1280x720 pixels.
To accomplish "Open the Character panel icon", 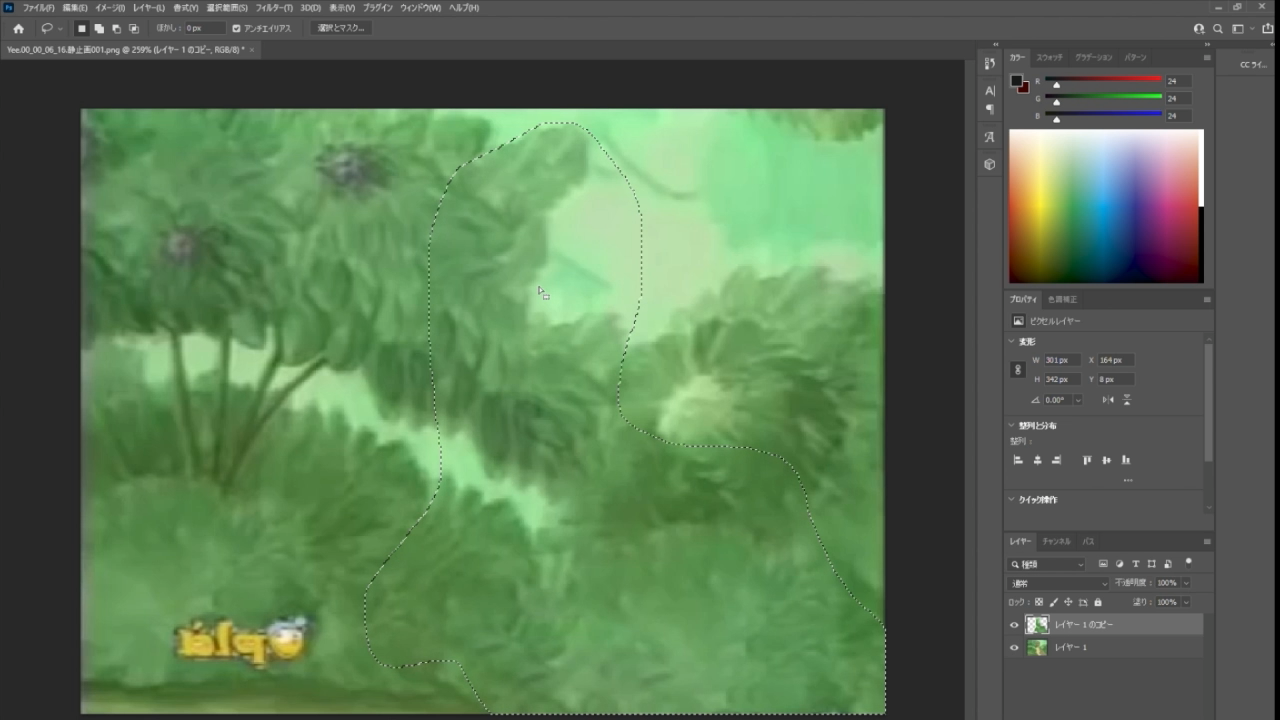I will click(990, 90).
